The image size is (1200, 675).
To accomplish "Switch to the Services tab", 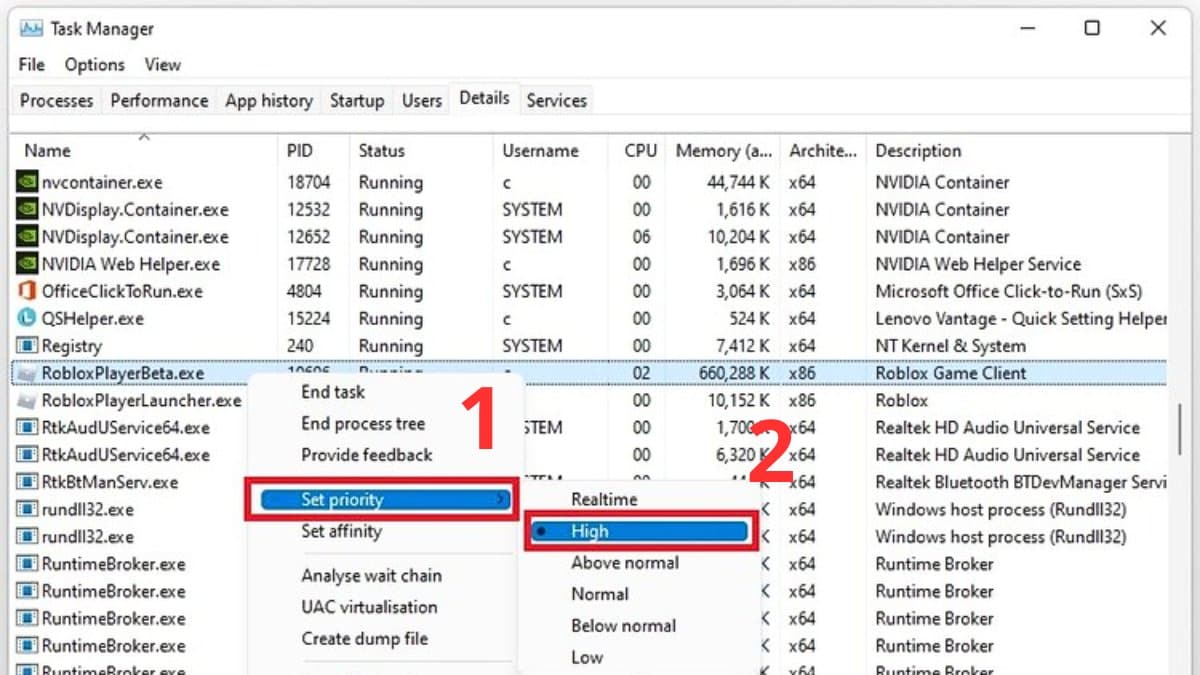I will pyautogui.click(x=556, y=100).
